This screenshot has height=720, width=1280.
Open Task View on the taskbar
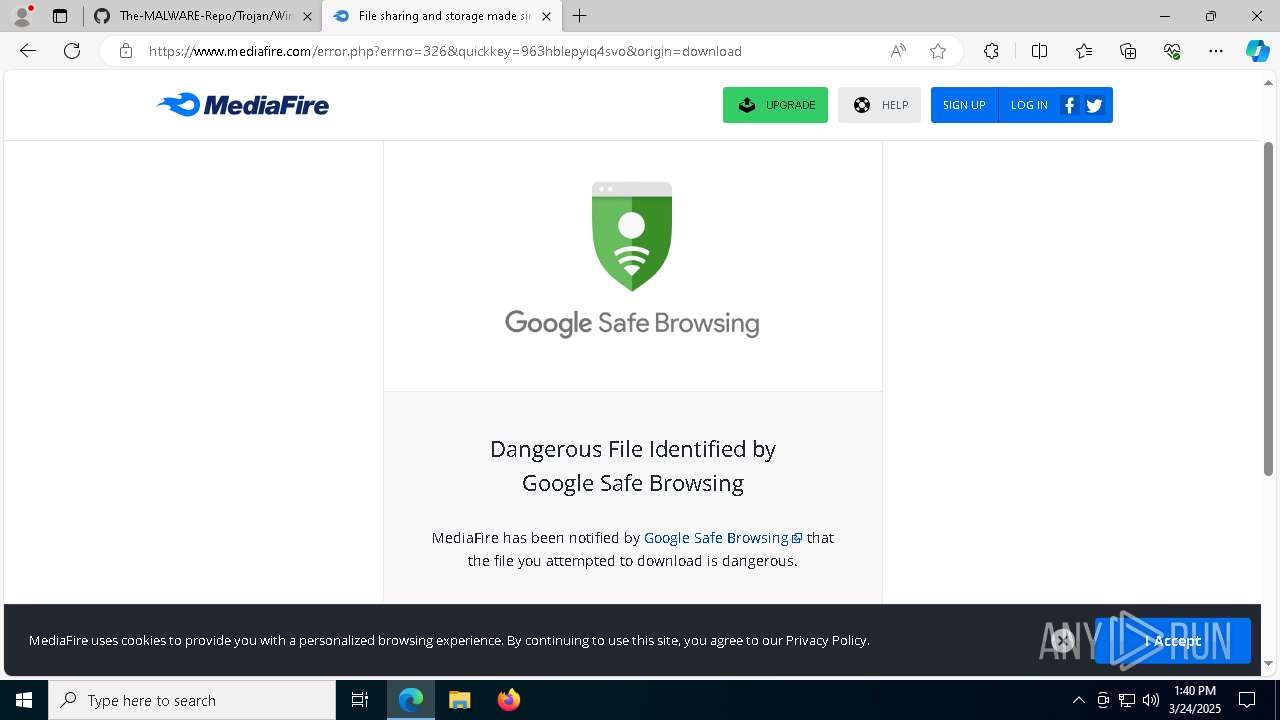[360, 700]
